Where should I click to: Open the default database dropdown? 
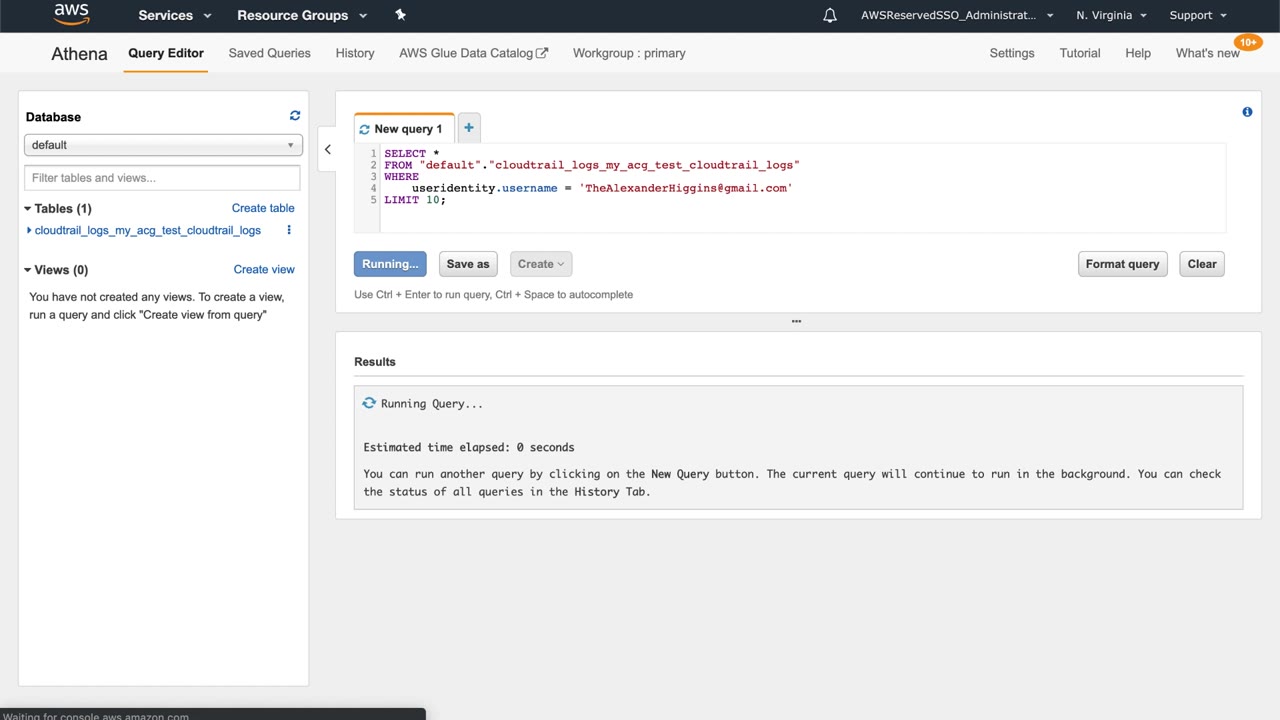coord(162,145)
